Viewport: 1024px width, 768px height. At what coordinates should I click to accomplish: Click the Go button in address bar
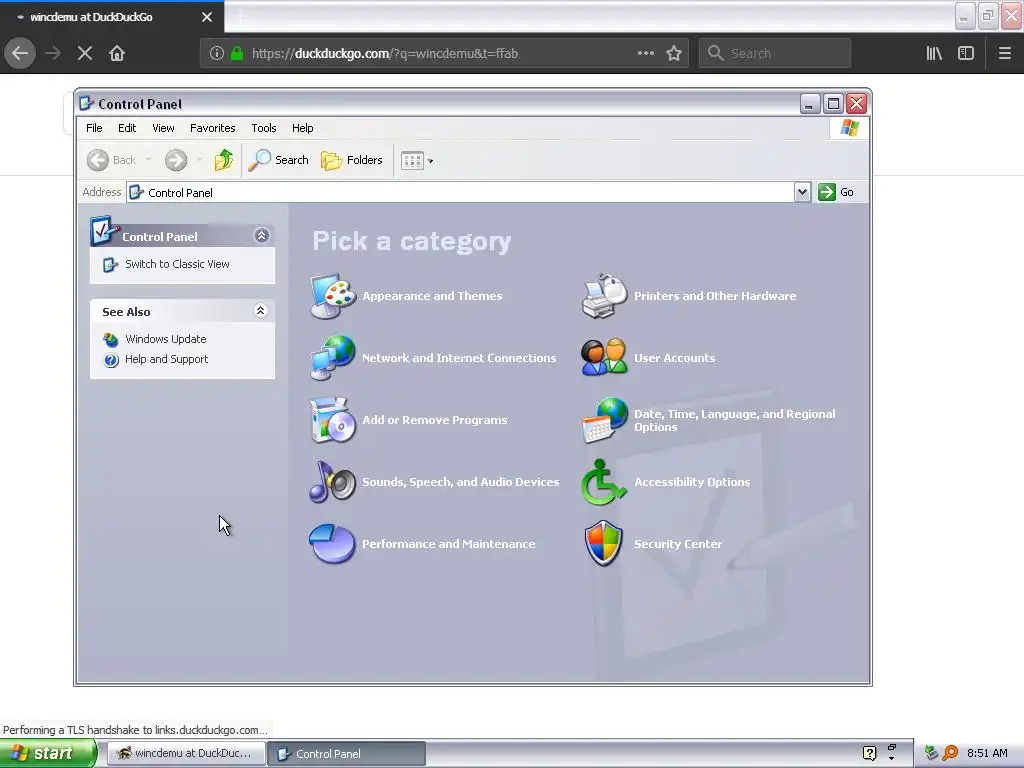click(x=836, y=192)
